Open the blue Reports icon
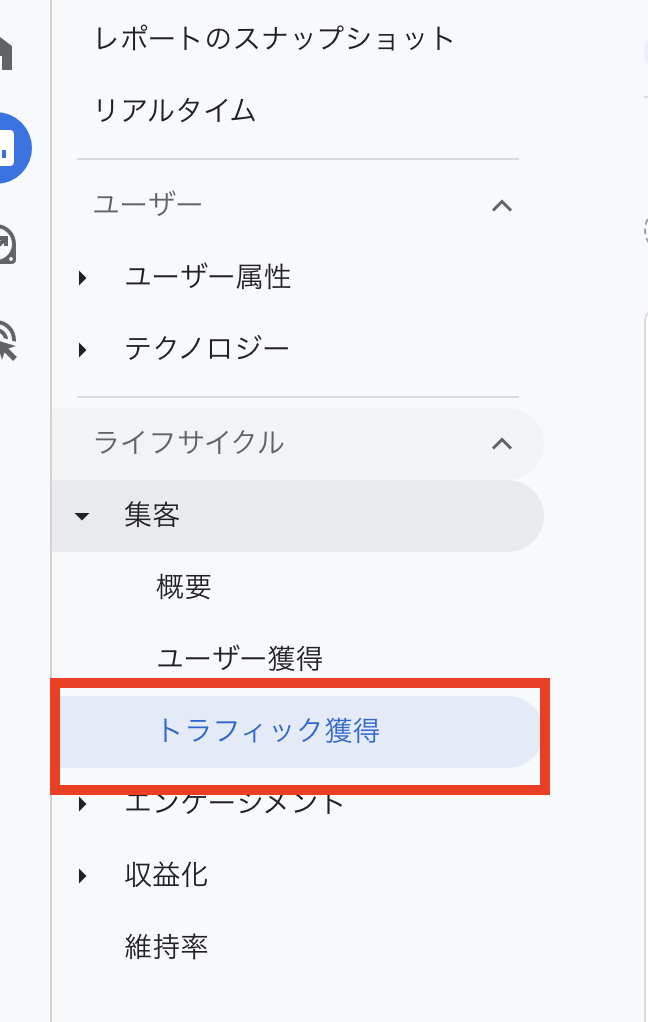 [x=13, y=148]
